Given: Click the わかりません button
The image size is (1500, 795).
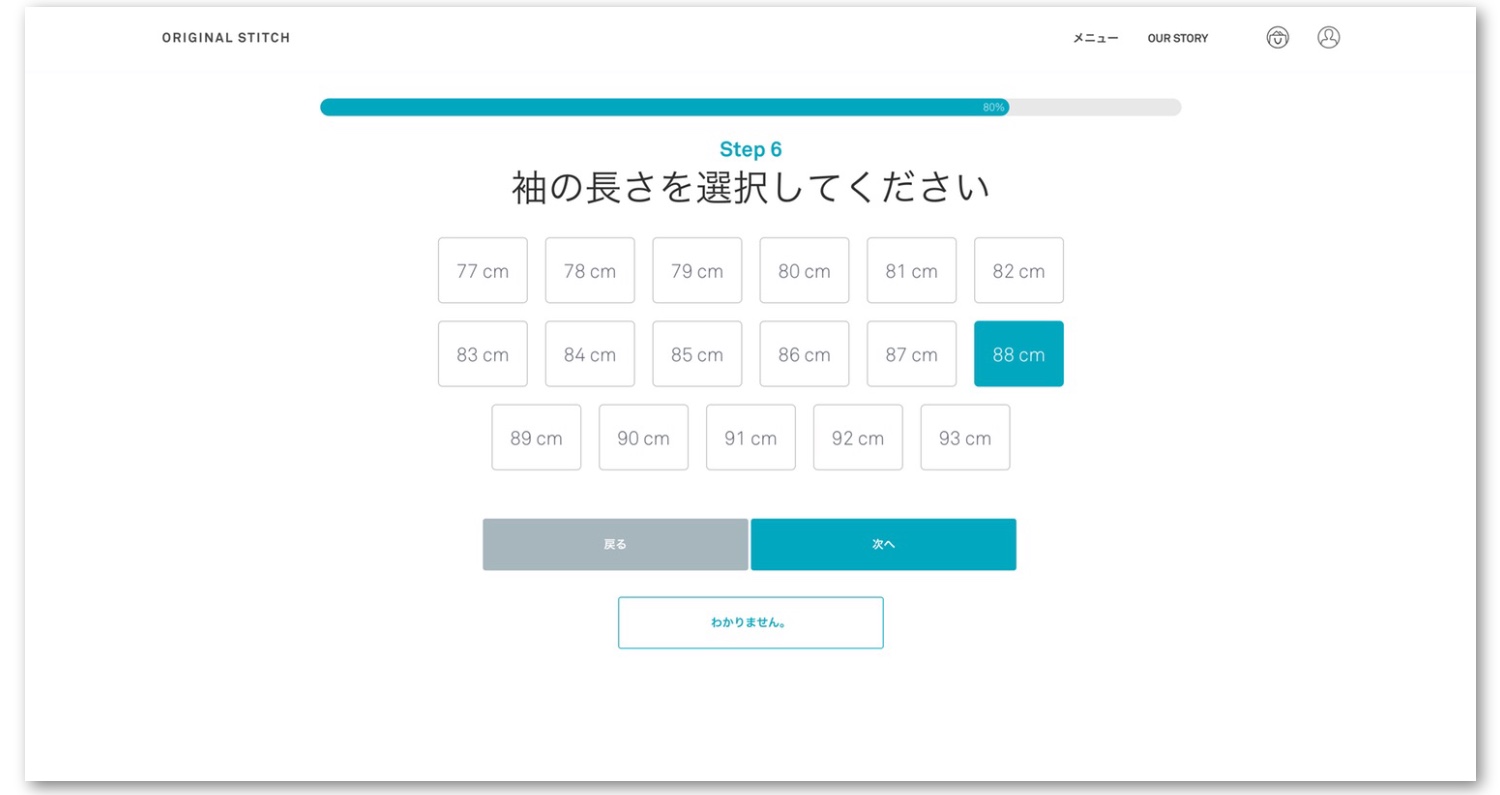Looking at the screenshot, I should [x=750, y=623].
